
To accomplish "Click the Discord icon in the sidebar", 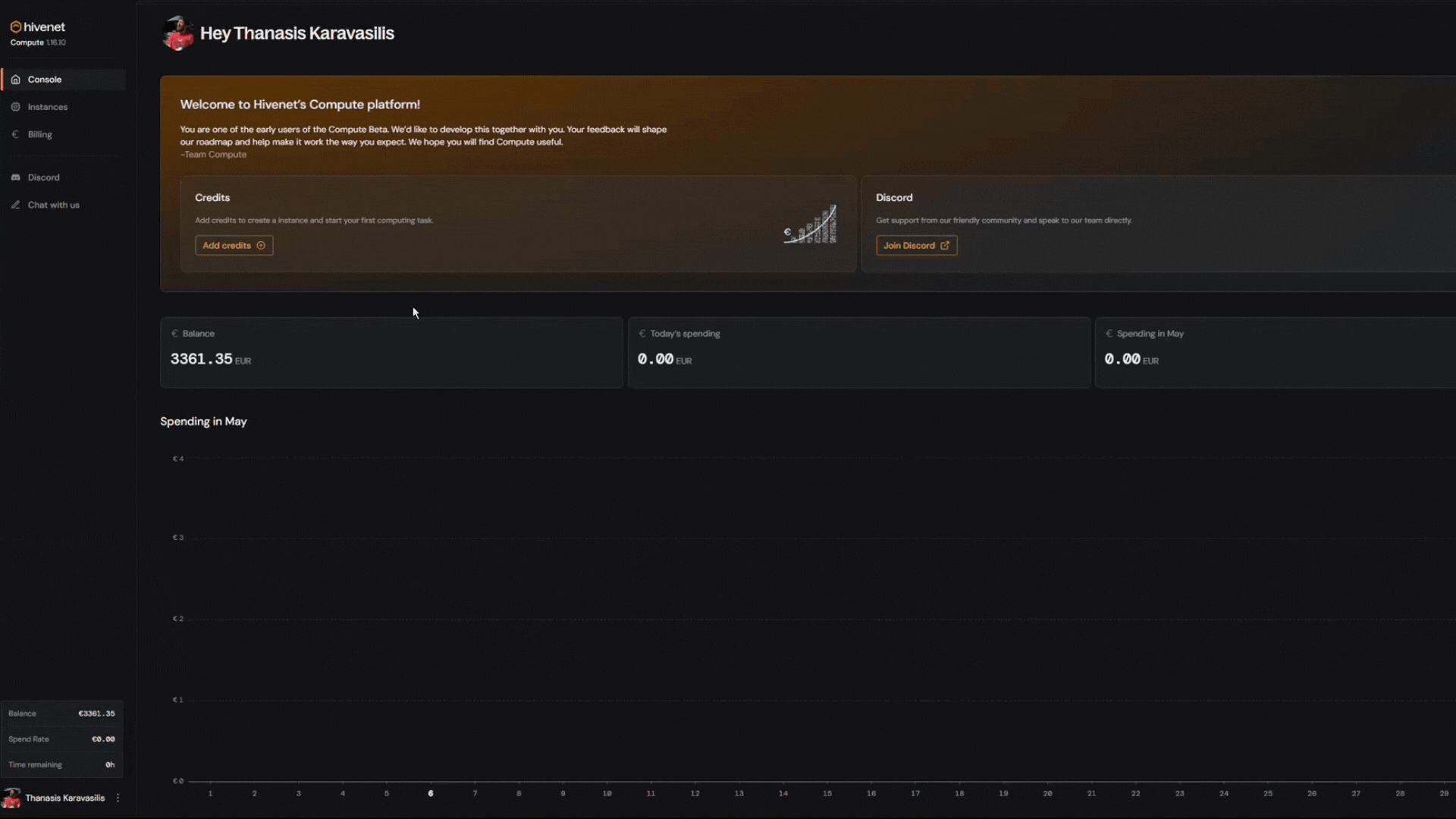I will (15, 177).
